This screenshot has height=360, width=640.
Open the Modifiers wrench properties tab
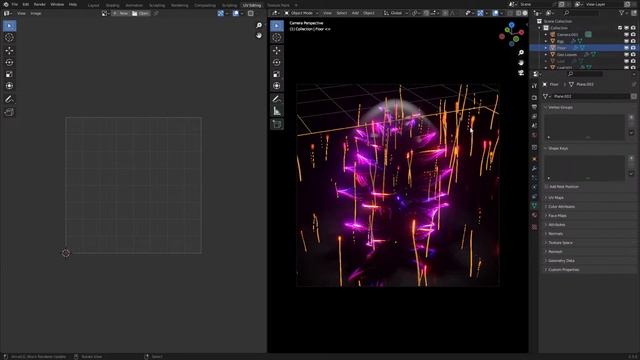coord(534,168)
